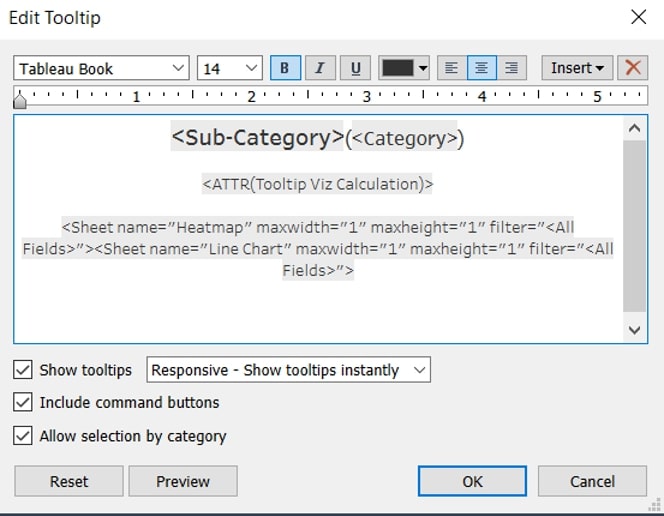The width and height of the screenshot is (664, 516).
Task: Toggle Bold formatting button
Action: (285, 68)
